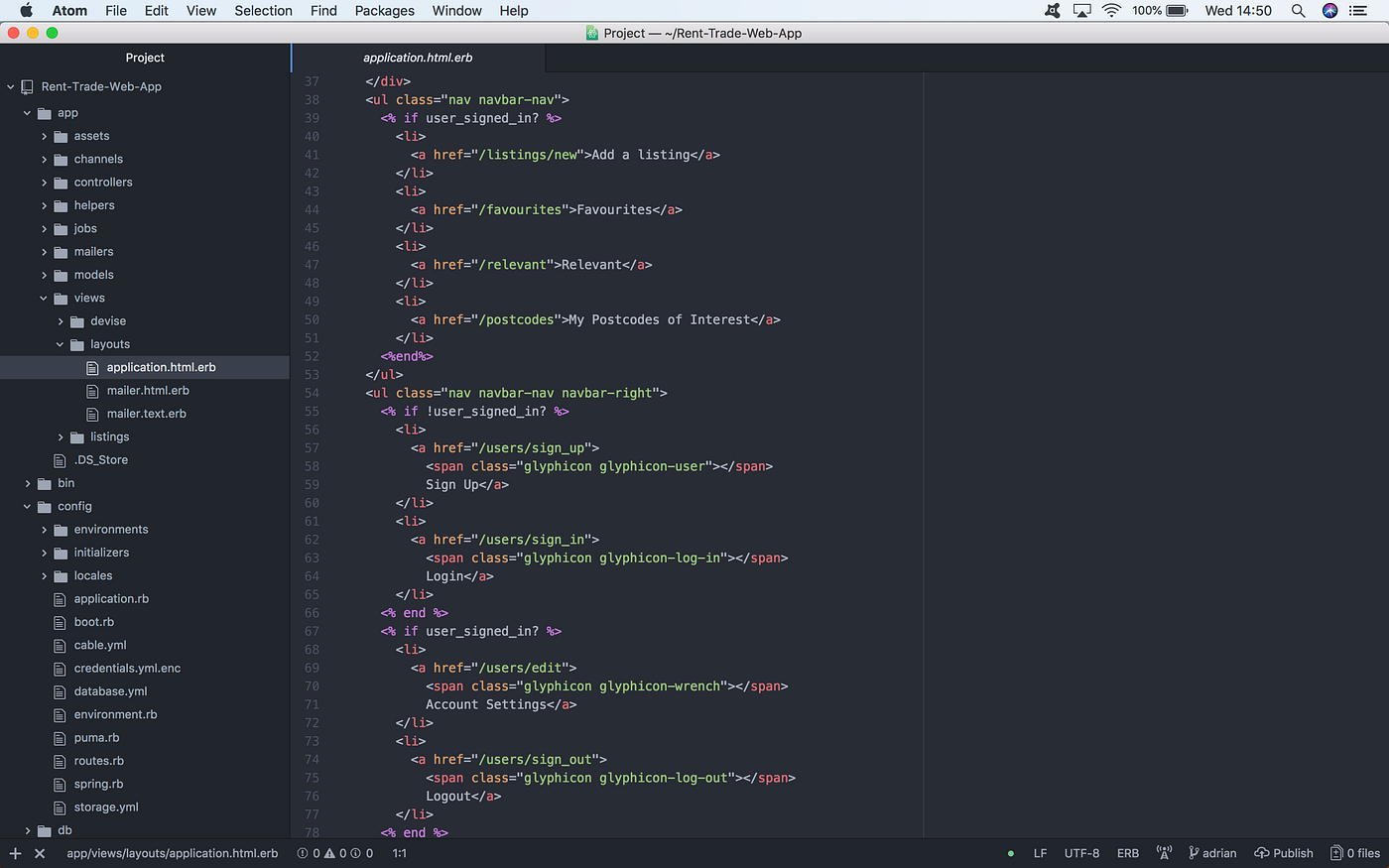Click the Wi-Fi status icon
The width and height of the screenshot is (1389, 868).
[1111, 10]
